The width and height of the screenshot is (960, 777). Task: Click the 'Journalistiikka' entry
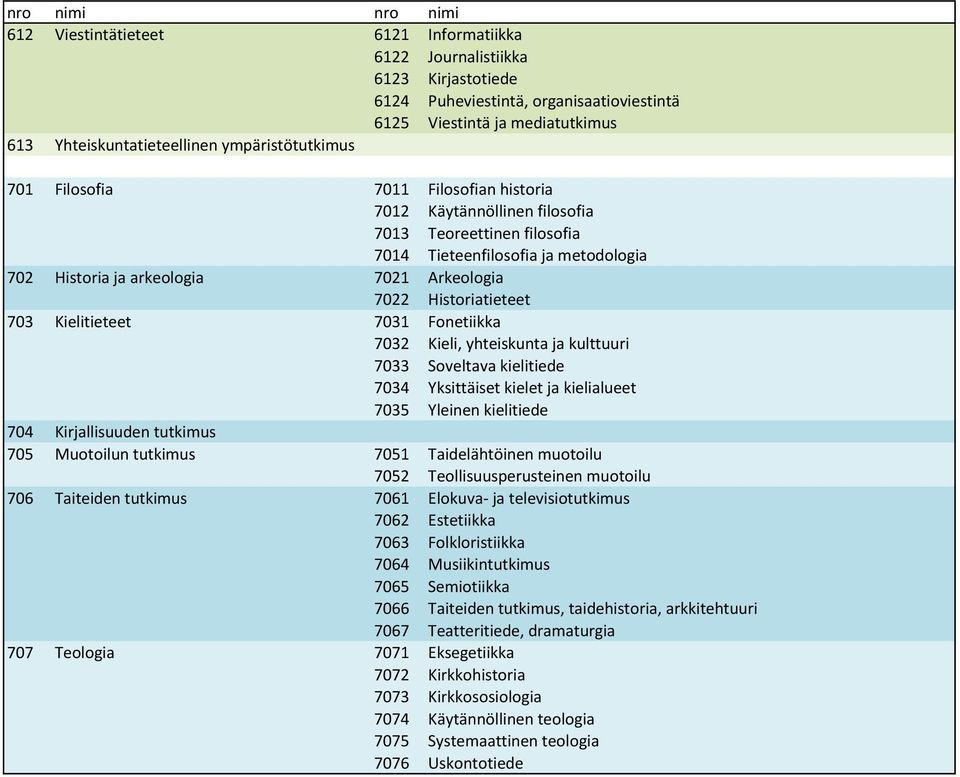click(x=478, y=57)
